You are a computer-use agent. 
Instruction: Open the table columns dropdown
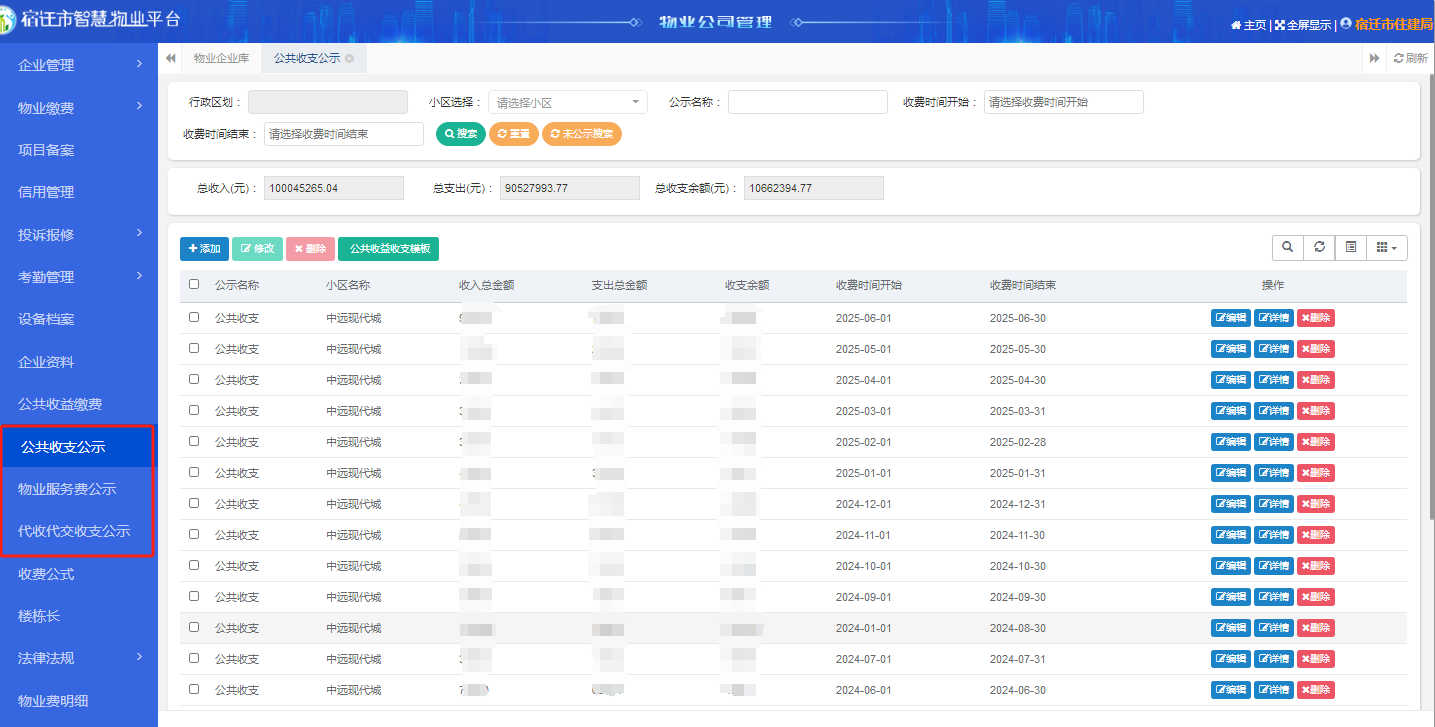tap(1387, 247)
